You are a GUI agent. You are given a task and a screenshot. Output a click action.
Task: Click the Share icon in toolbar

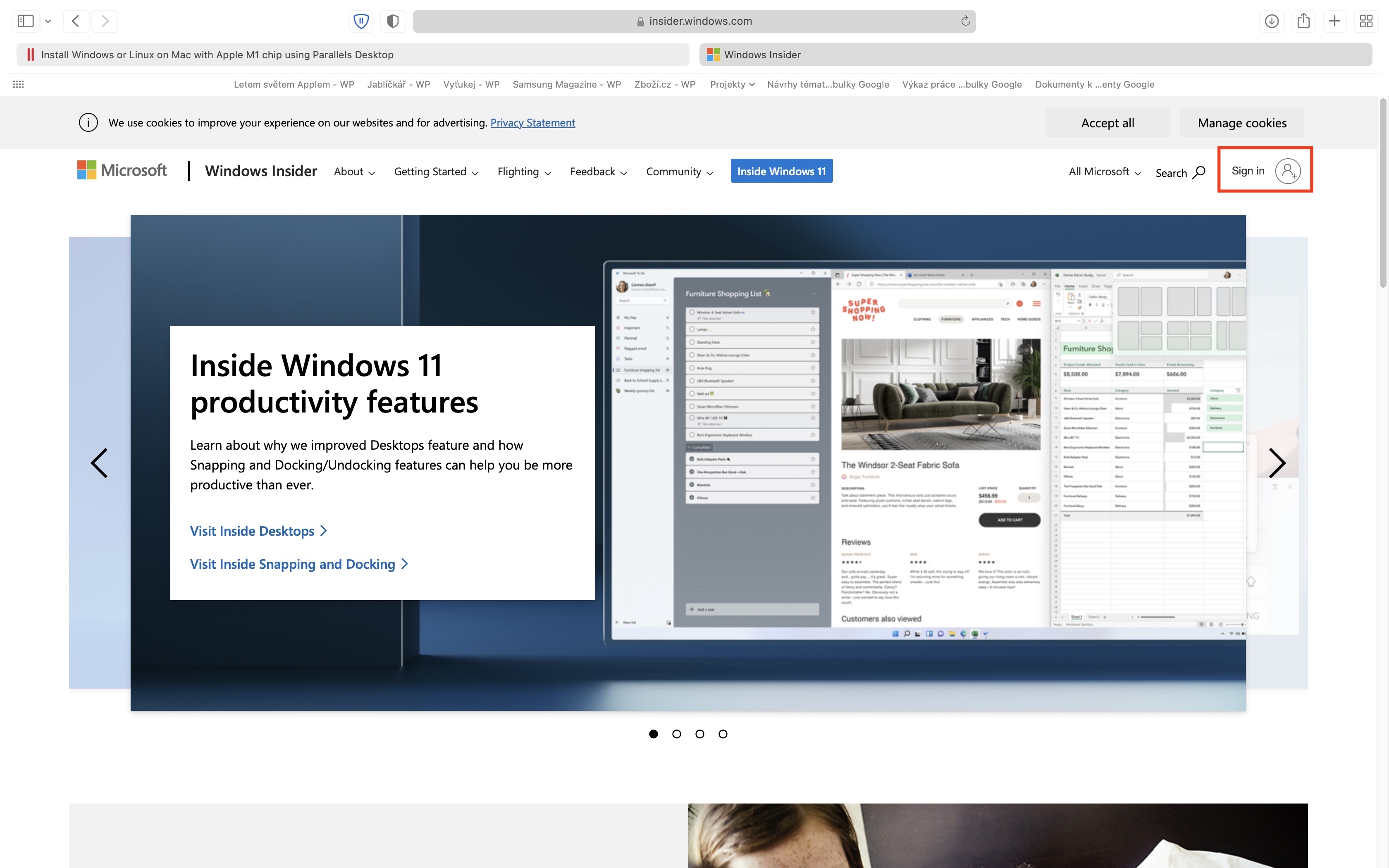1303,21
